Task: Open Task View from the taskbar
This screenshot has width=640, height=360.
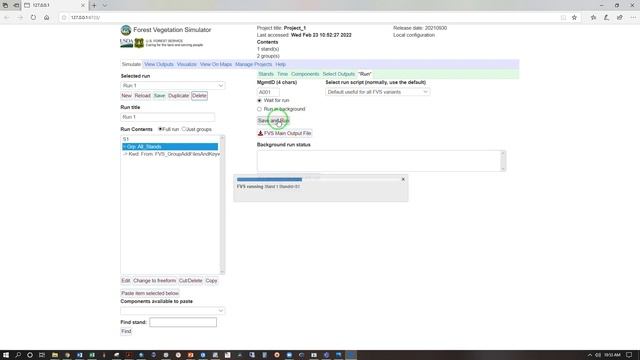Action: pos(42,355)
